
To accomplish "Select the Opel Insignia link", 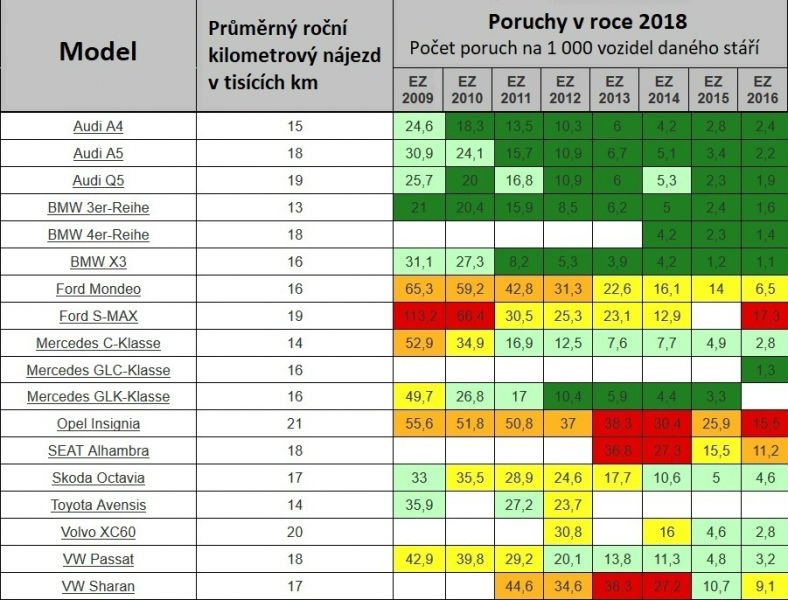I will [98, 424].
